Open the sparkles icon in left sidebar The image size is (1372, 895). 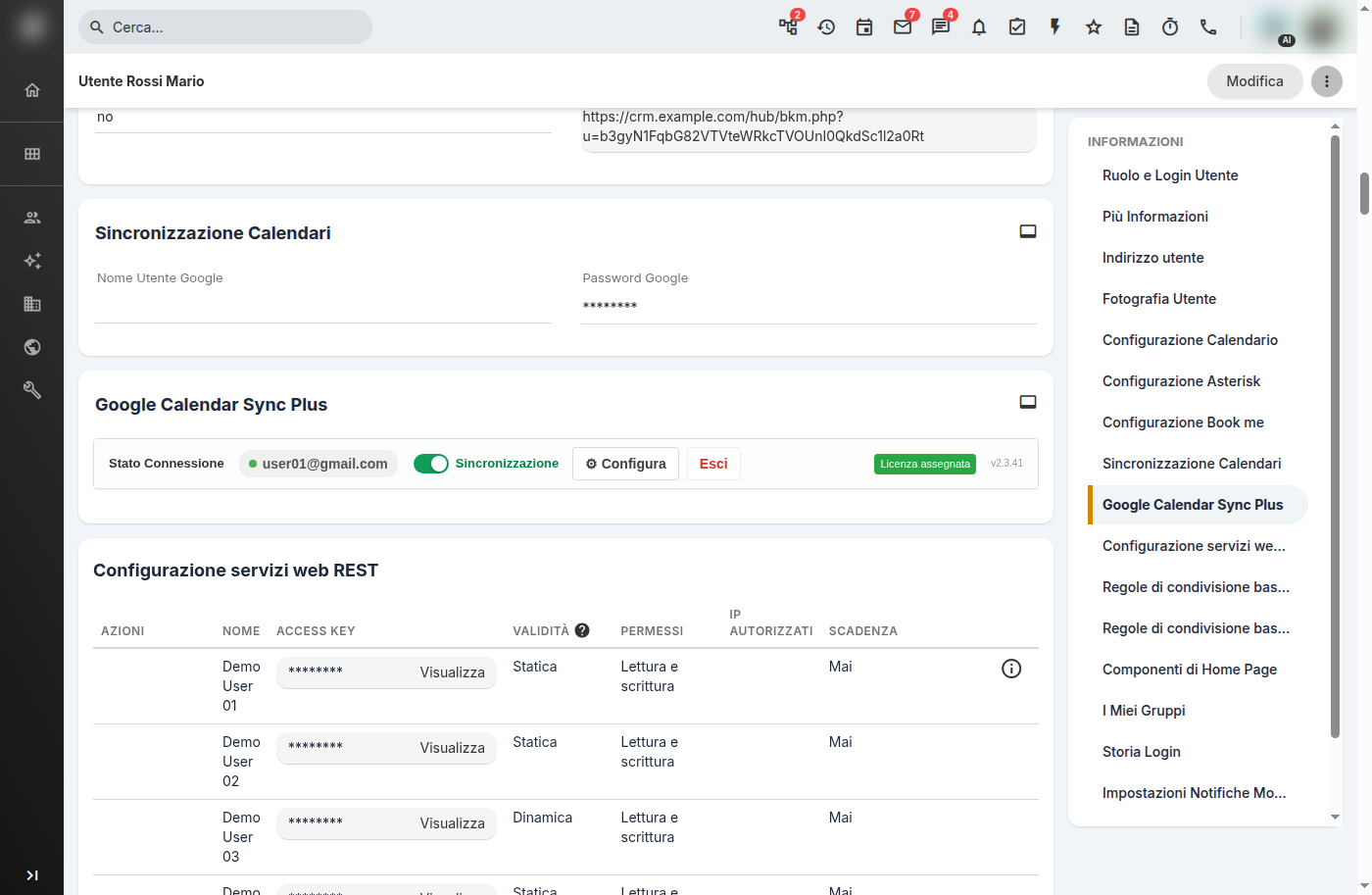(x=32, y=261)
